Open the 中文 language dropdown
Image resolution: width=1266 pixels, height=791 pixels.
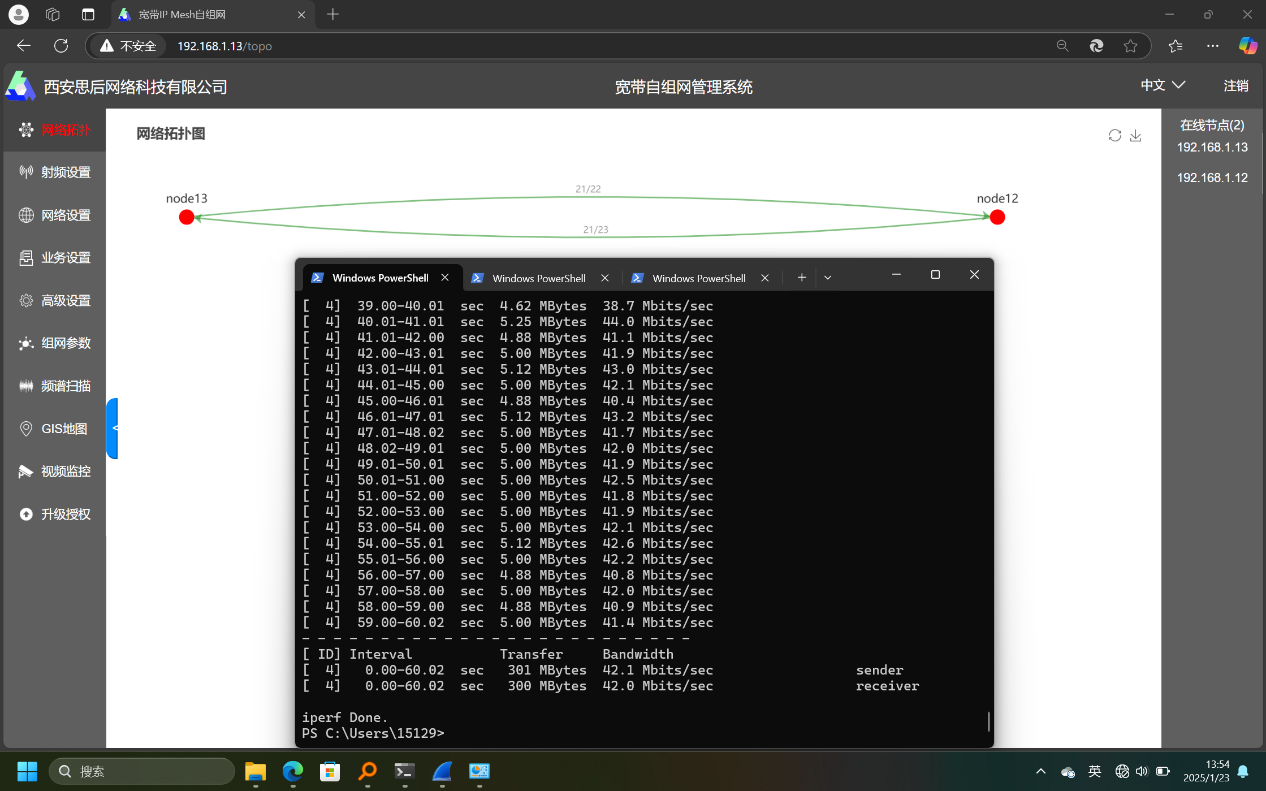click(x=1163, y=86)
